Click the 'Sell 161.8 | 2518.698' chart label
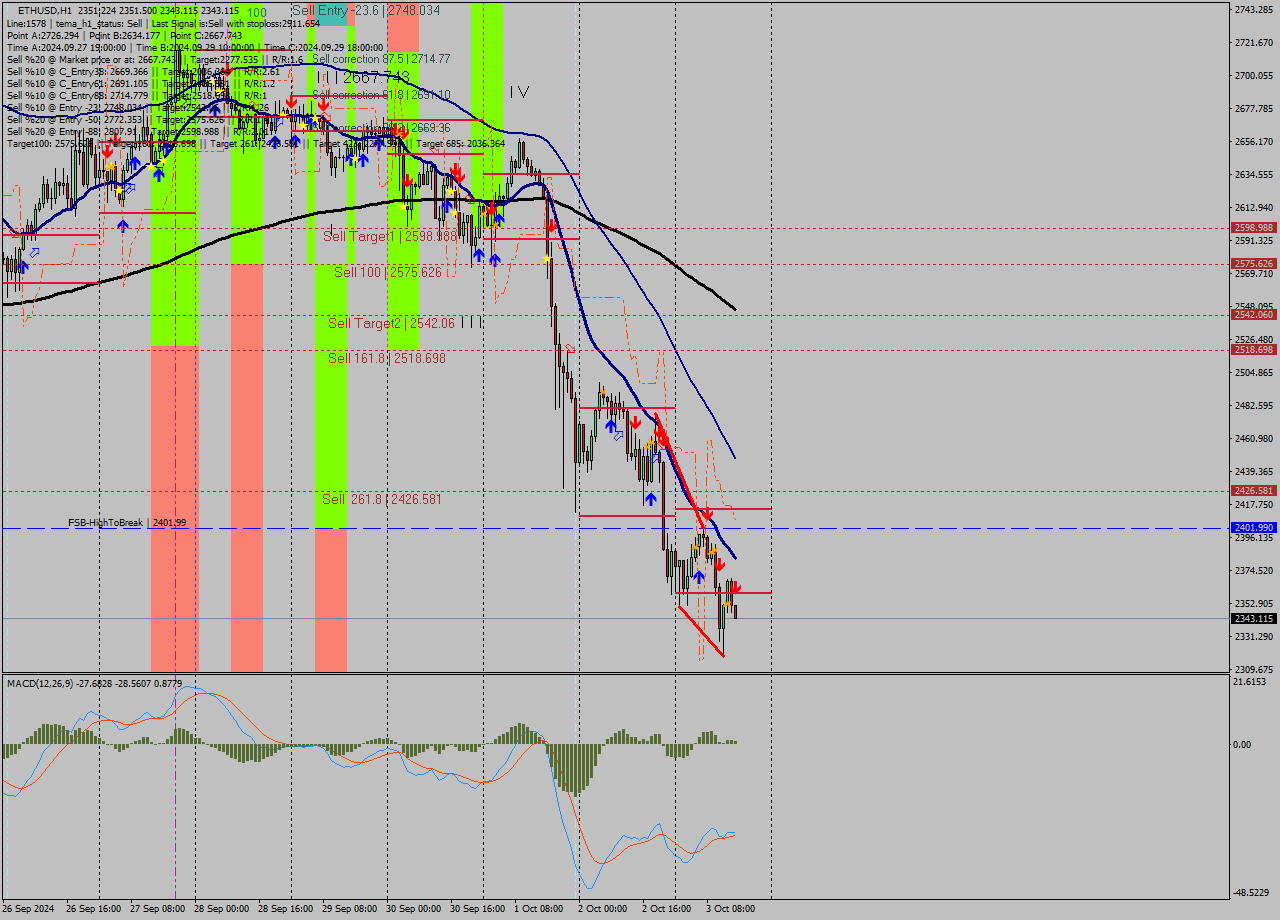Image resolution: width=1280 pixels, height=920 pixels. click(387, 358)
